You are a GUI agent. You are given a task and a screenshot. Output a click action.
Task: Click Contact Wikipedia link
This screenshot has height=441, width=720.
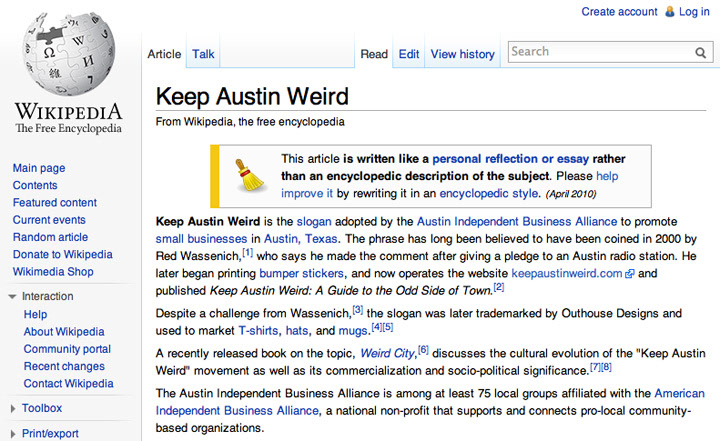tap(68, 384)
